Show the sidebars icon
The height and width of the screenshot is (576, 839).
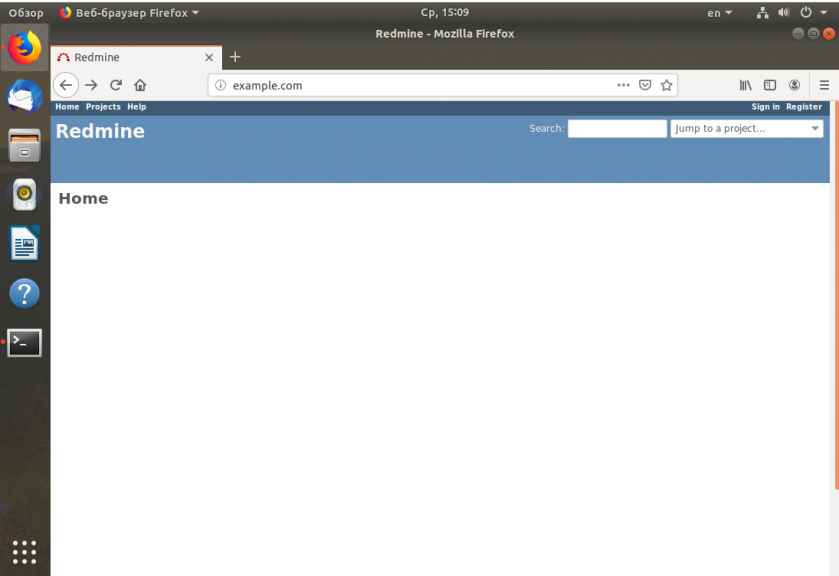click(770, 85)
